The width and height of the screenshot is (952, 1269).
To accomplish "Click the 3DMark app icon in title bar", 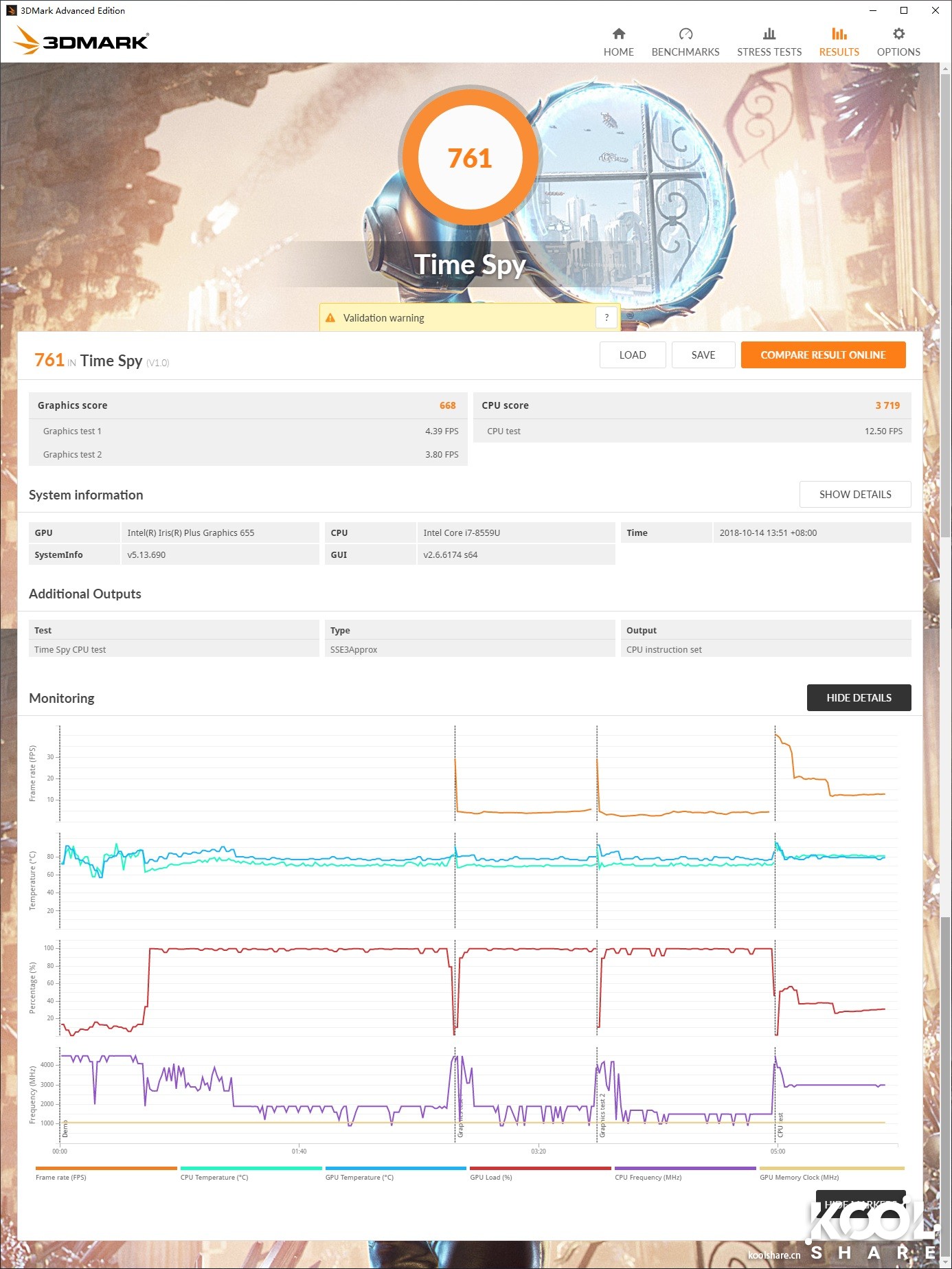I will 11,10.
